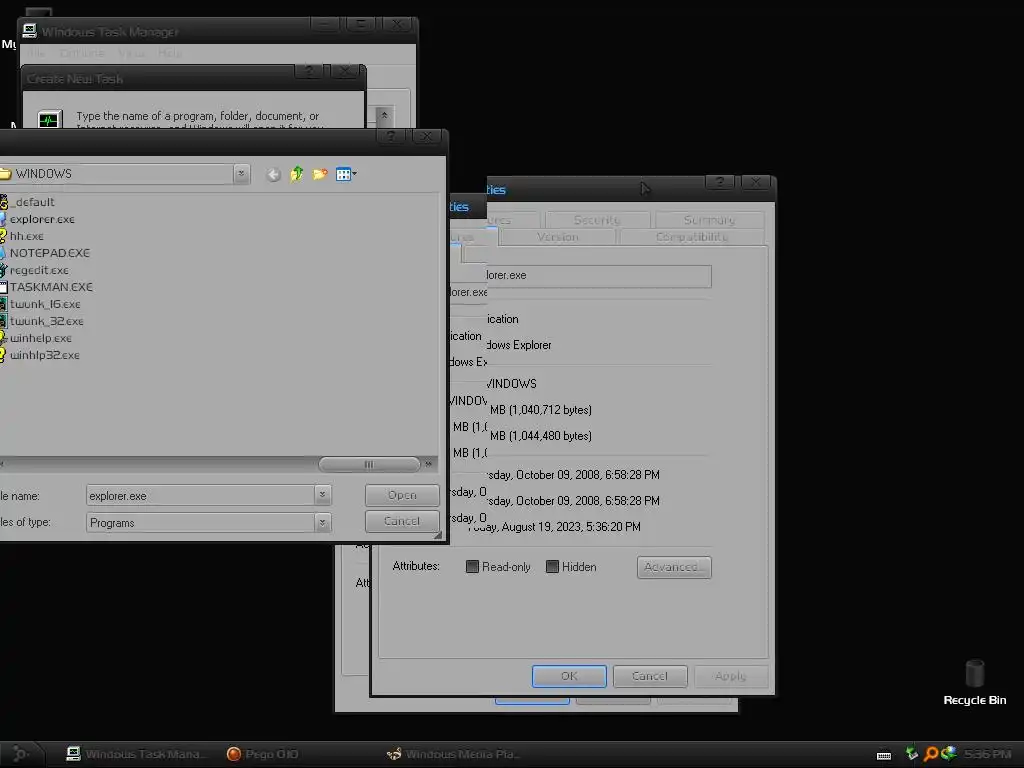Image resolution: width=1024 pixels, height=768 pixels.
Task: Go back to the previous folder in the Open dialog
Action: 274,174
